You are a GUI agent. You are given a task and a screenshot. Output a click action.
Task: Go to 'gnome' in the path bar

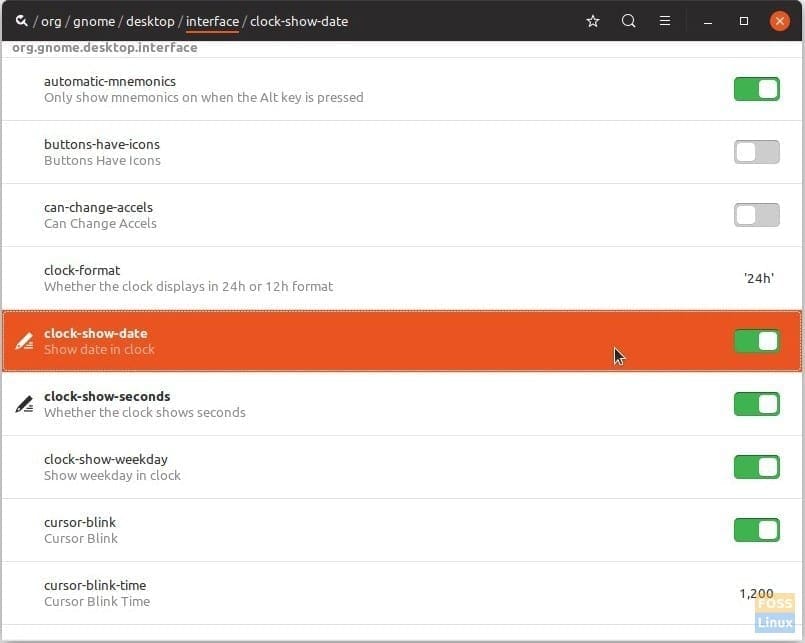pyautogui.click(x=94, y=22)
